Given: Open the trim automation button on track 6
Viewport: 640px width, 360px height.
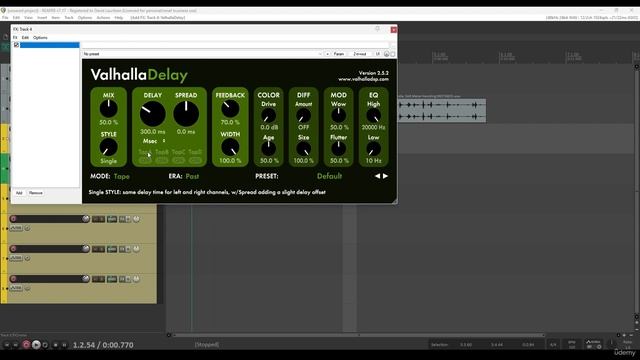Looking at the screenshot, I should tap(16, 228).
